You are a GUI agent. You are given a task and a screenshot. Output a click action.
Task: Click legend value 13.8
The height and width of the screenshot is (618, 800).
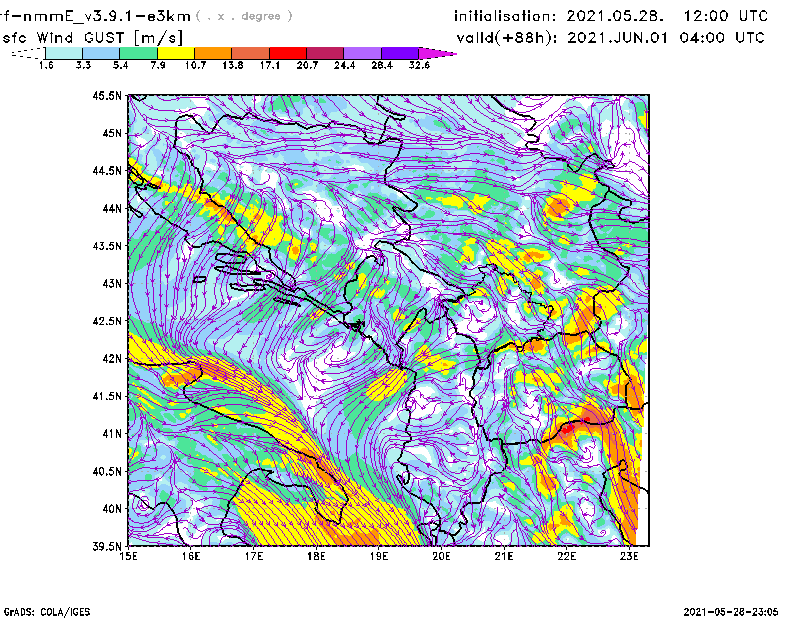coord(232,65)
